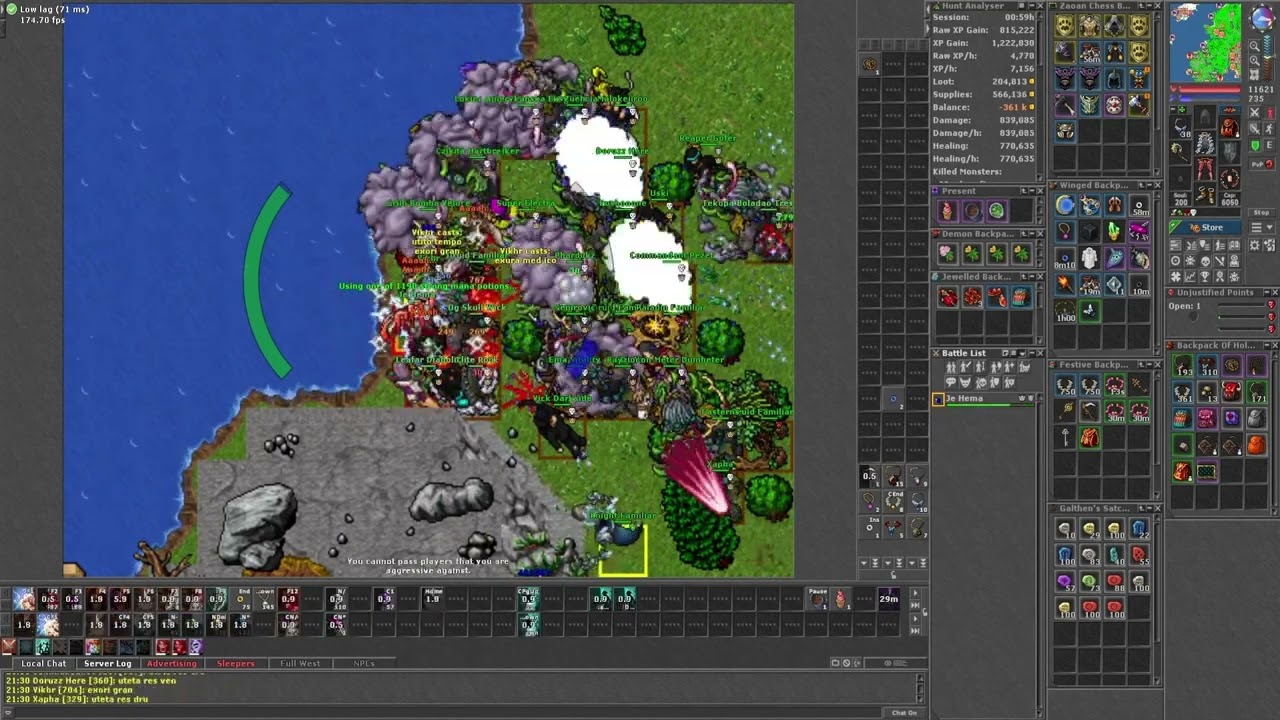Image resolution: width=1280 pixels, height=720 pixels.
Task: Collapse the Demon Backpack panel
Action: point(1032,234)
